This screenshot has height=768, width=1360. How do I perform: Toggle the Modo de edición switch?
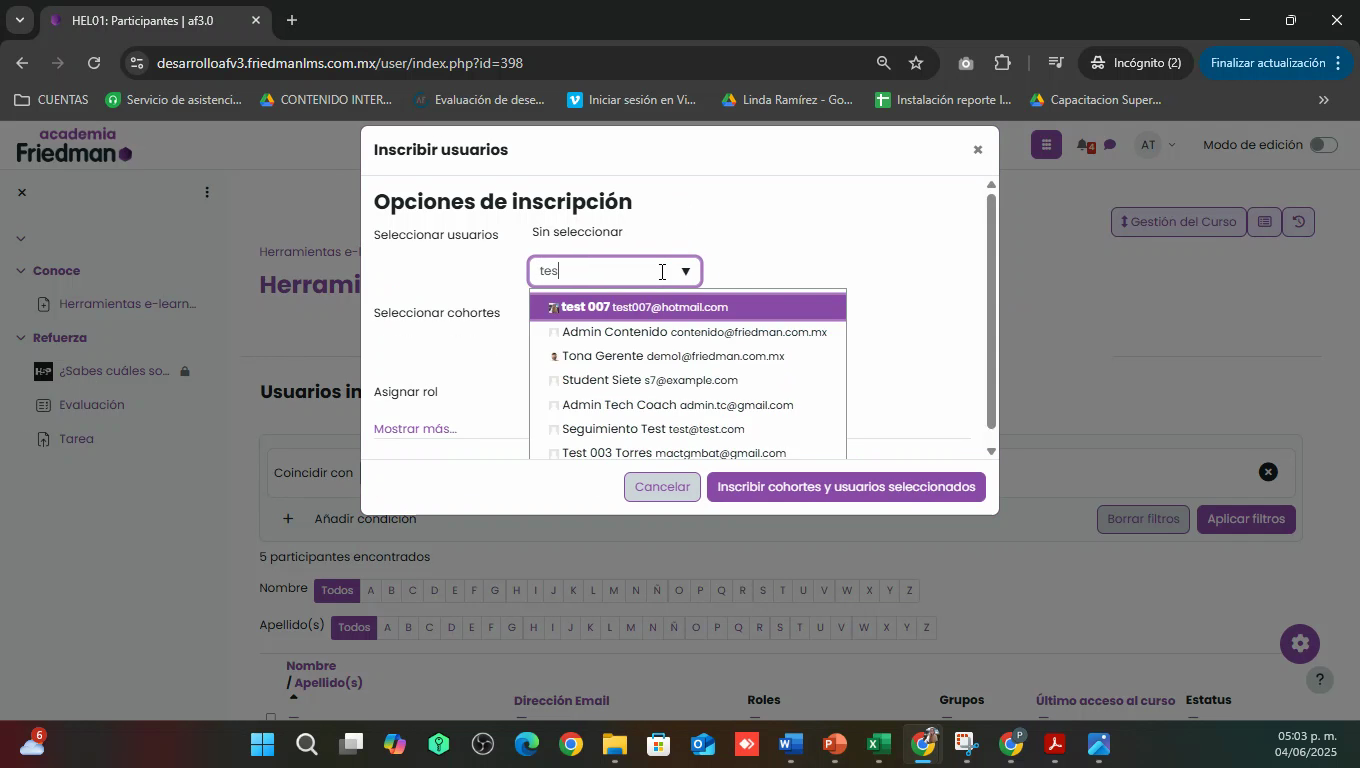[x=1323, y=145]
